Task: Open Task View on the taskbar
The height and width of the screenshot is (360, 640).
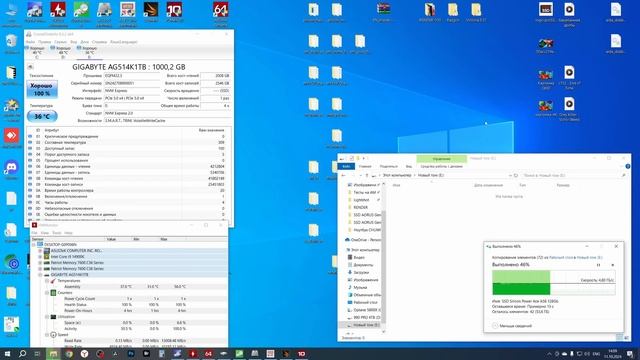Action: (37, 353)
